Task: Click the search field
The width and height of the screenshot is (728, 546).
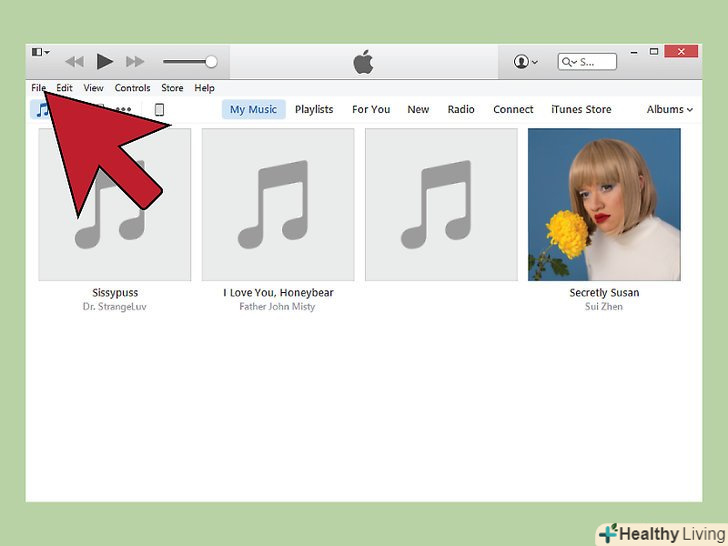Action: tap(587, 62)
